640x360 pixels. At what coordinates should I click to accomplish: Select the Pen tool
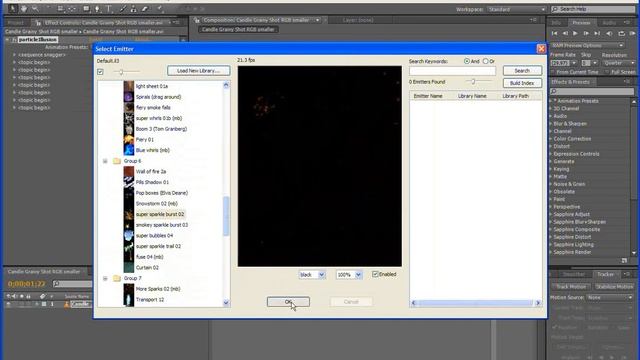click(98, 9)
